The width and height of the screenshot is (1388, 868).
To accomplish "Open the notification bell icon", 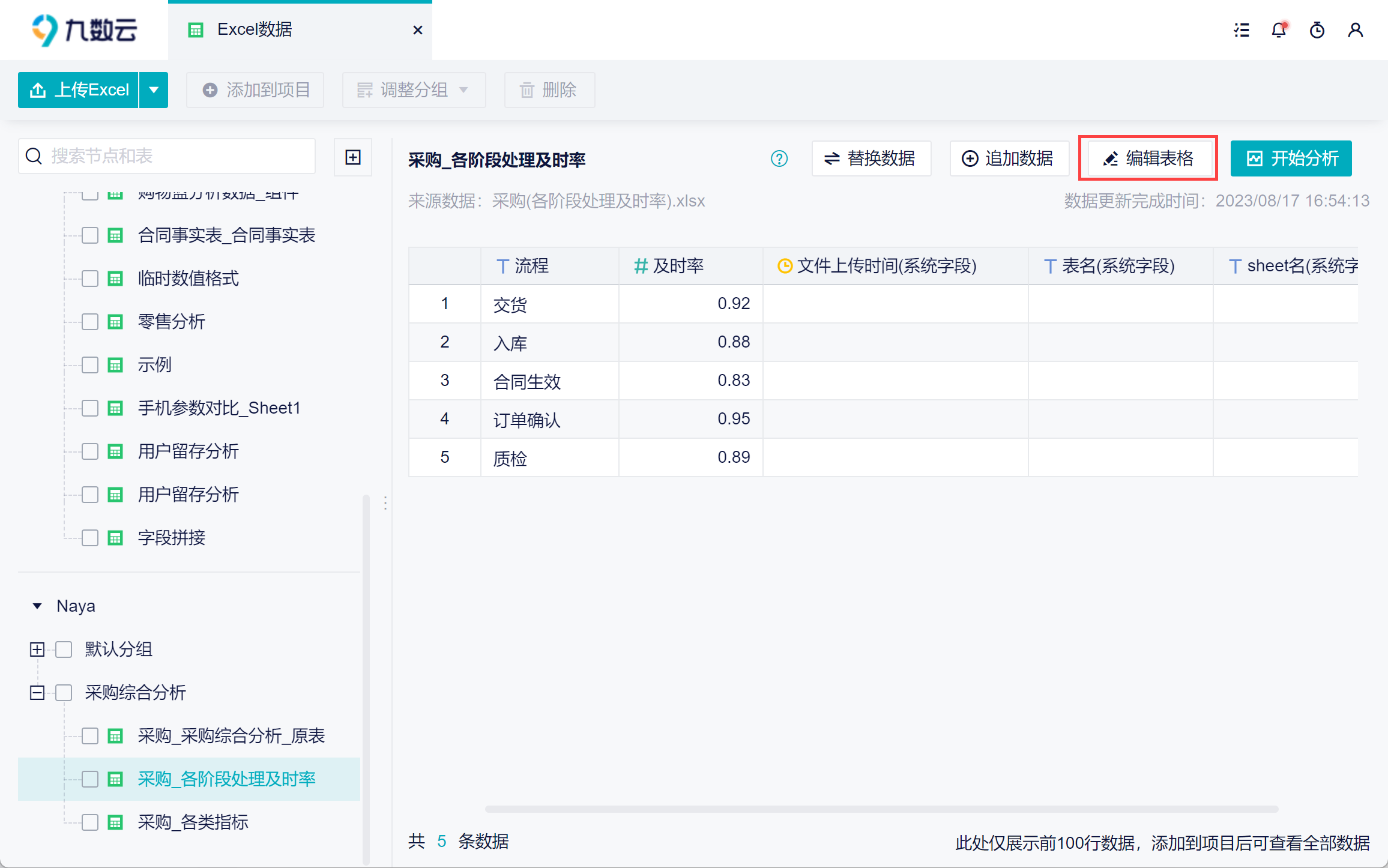I will (1279, 30).
